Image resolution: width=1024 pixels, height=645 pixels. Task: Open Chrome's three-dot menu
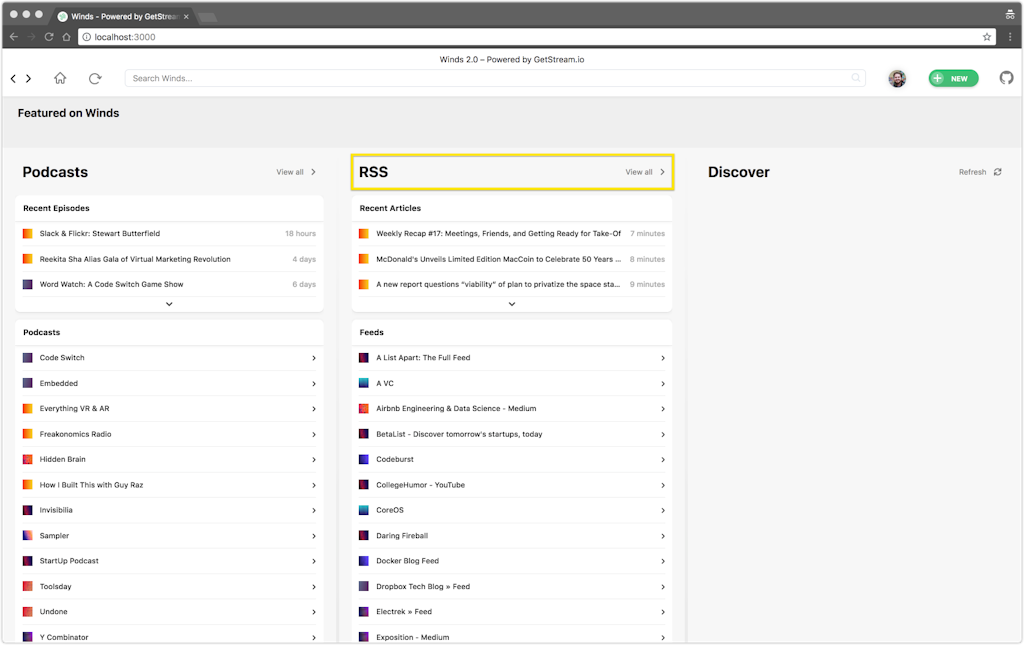(x=1010, y=37)
